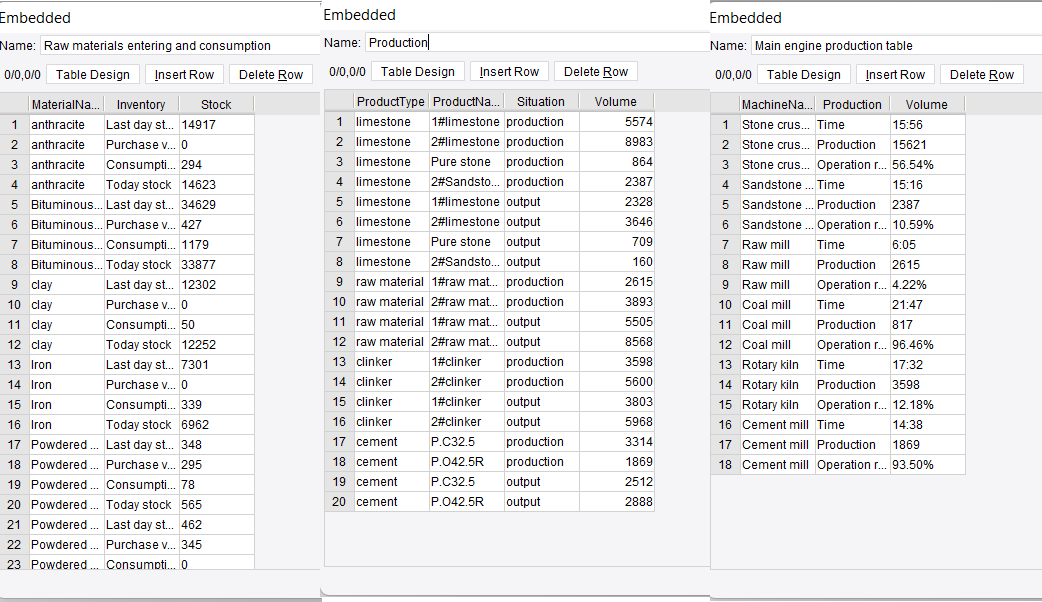Open Table Design for main engine table

(804, 73)
